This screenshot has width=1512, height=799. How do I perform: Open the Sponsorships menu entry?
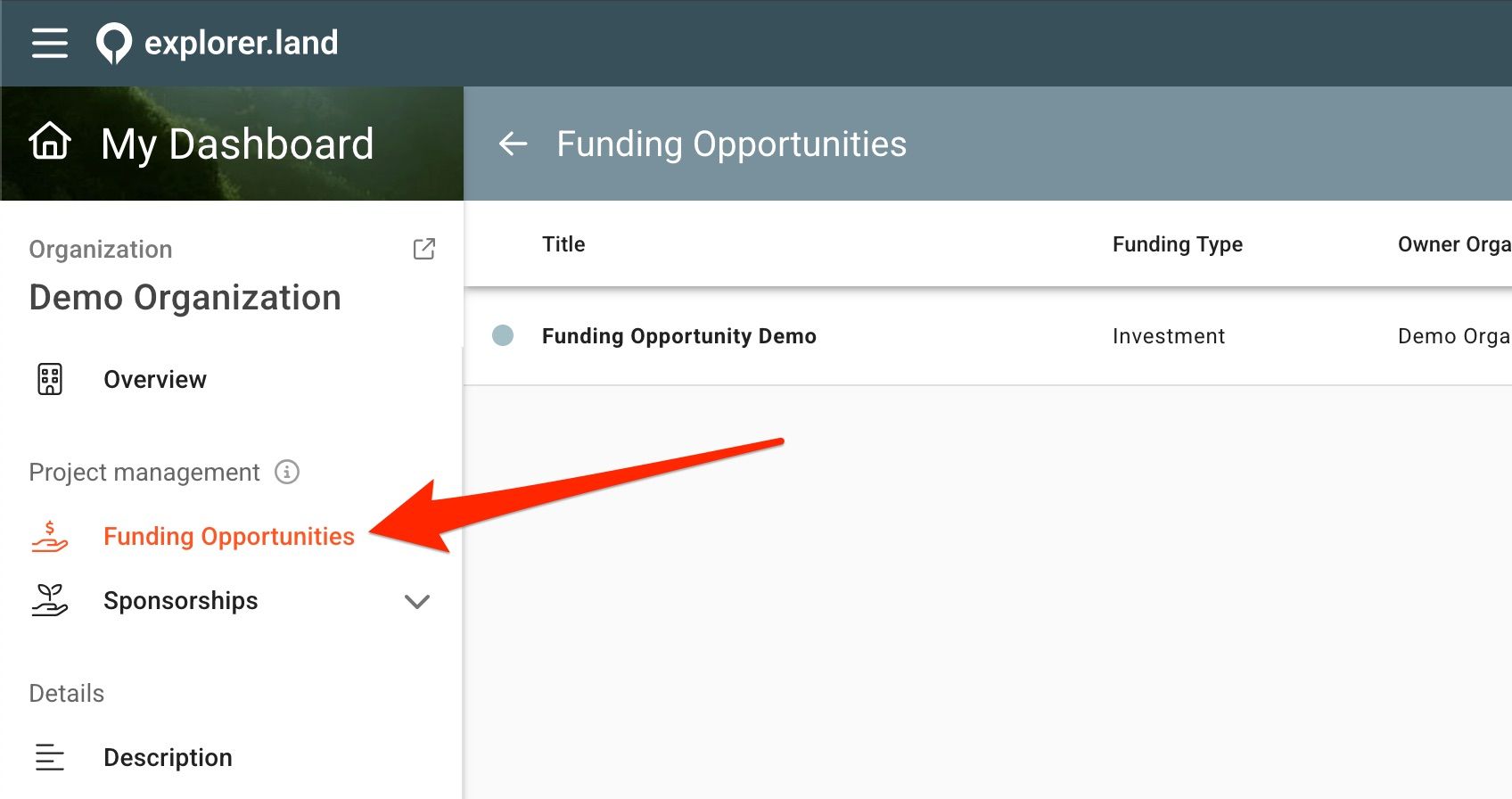click(x=232, y=600)
